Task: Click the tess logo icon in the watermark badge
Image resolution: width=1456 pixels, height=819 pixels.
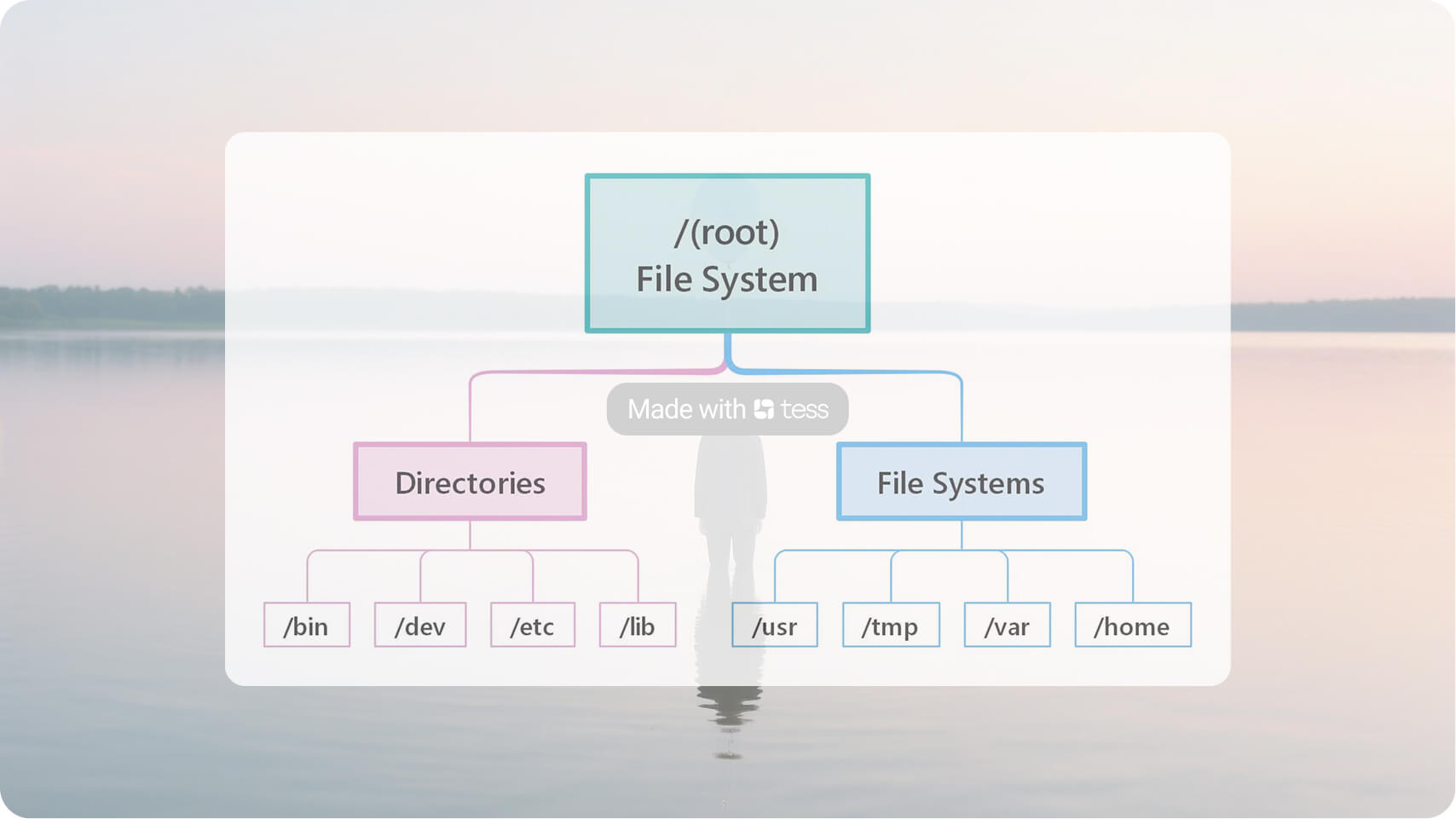Action: coord(763,409)
